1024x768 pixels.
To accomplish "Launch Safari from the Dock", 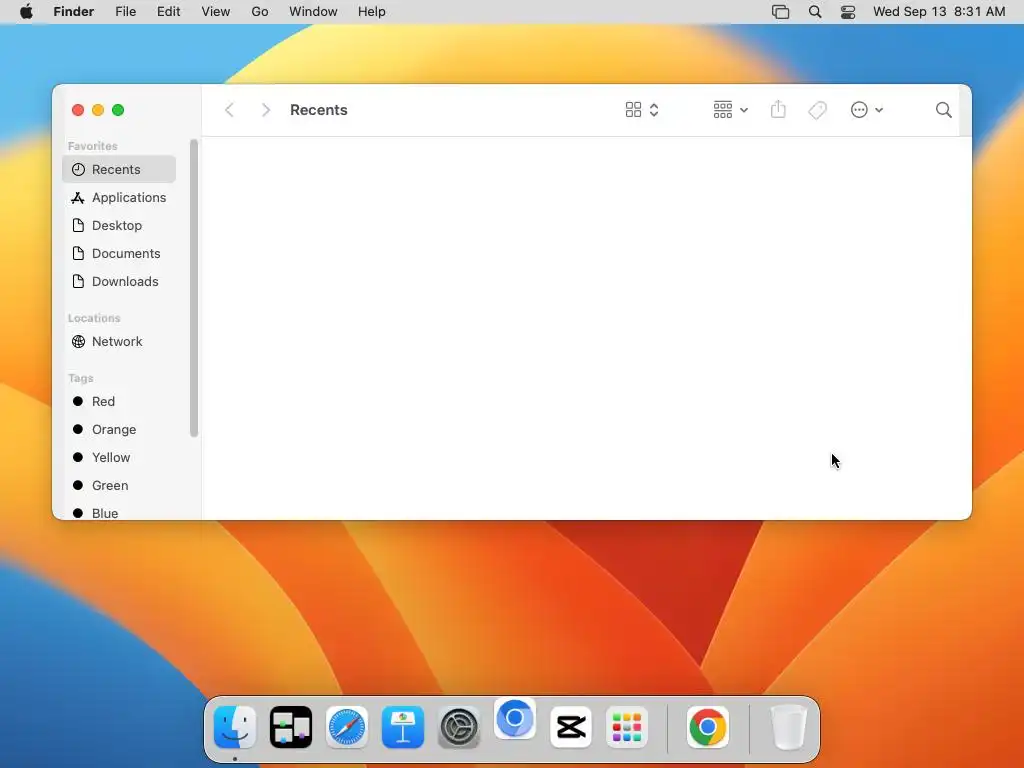I will (x=347, y=727).
